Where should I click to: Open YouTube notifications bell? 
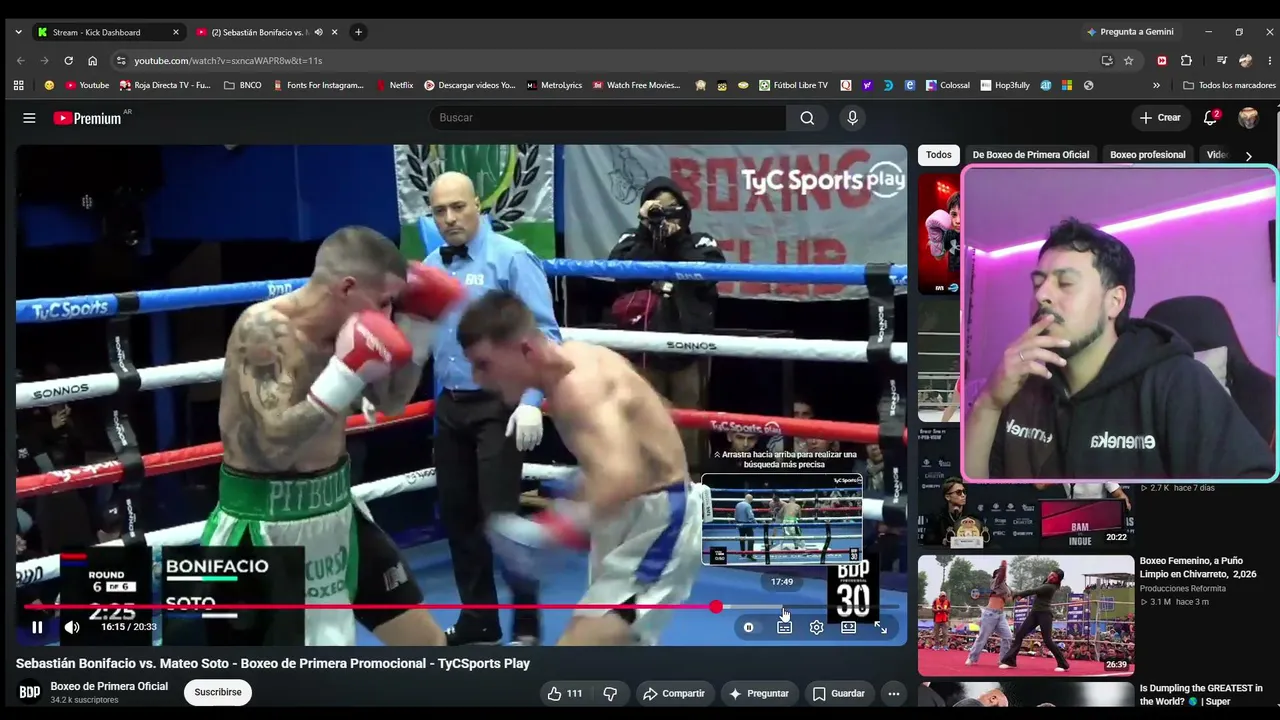click(x=1210, y=118)
